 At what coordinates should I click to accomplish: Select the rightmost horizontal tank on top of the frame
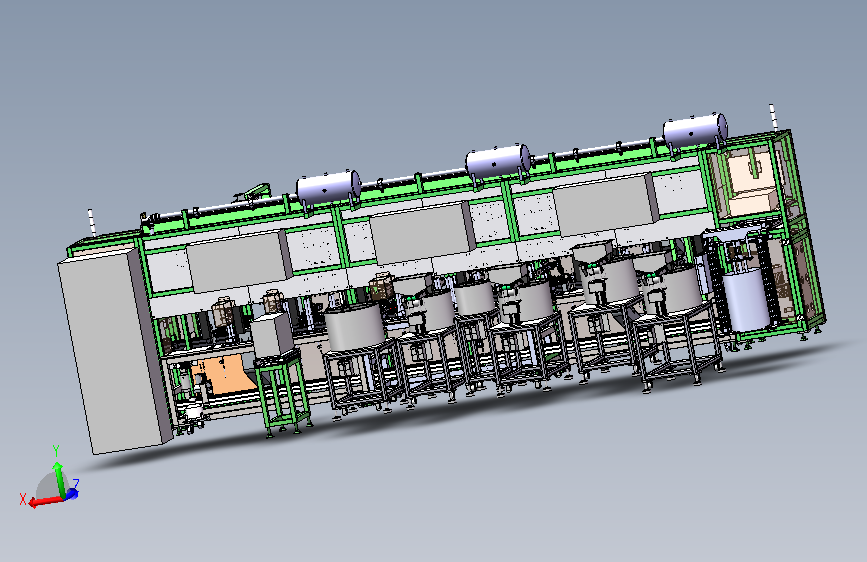tap(695, 131)
